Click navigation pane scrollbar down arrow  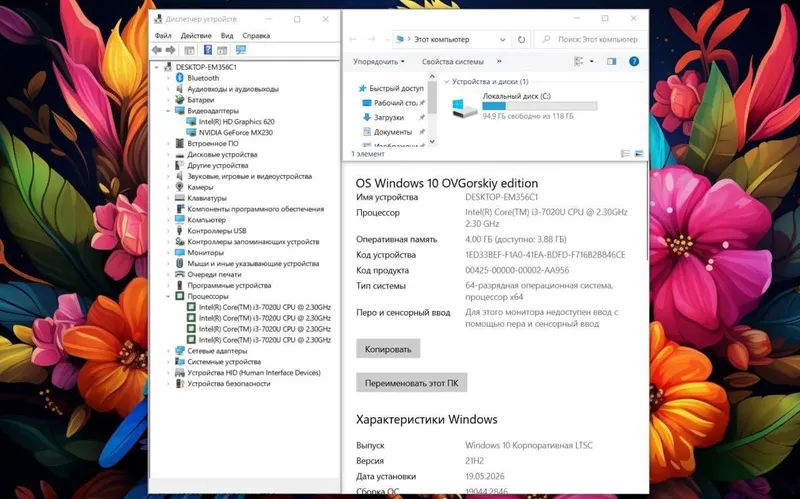coord(432,142)
